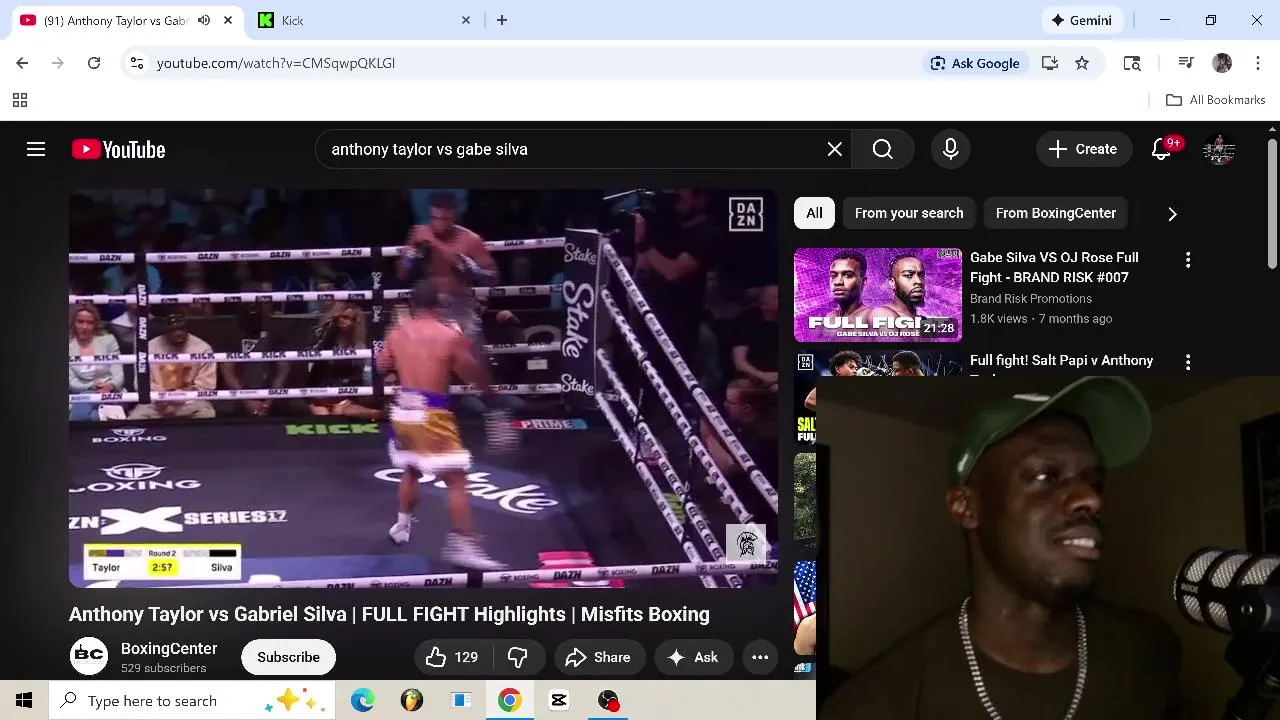Screen dimensions: 1280x720
Task: Open FL Studio from taskbar
Action: [412, 701]
